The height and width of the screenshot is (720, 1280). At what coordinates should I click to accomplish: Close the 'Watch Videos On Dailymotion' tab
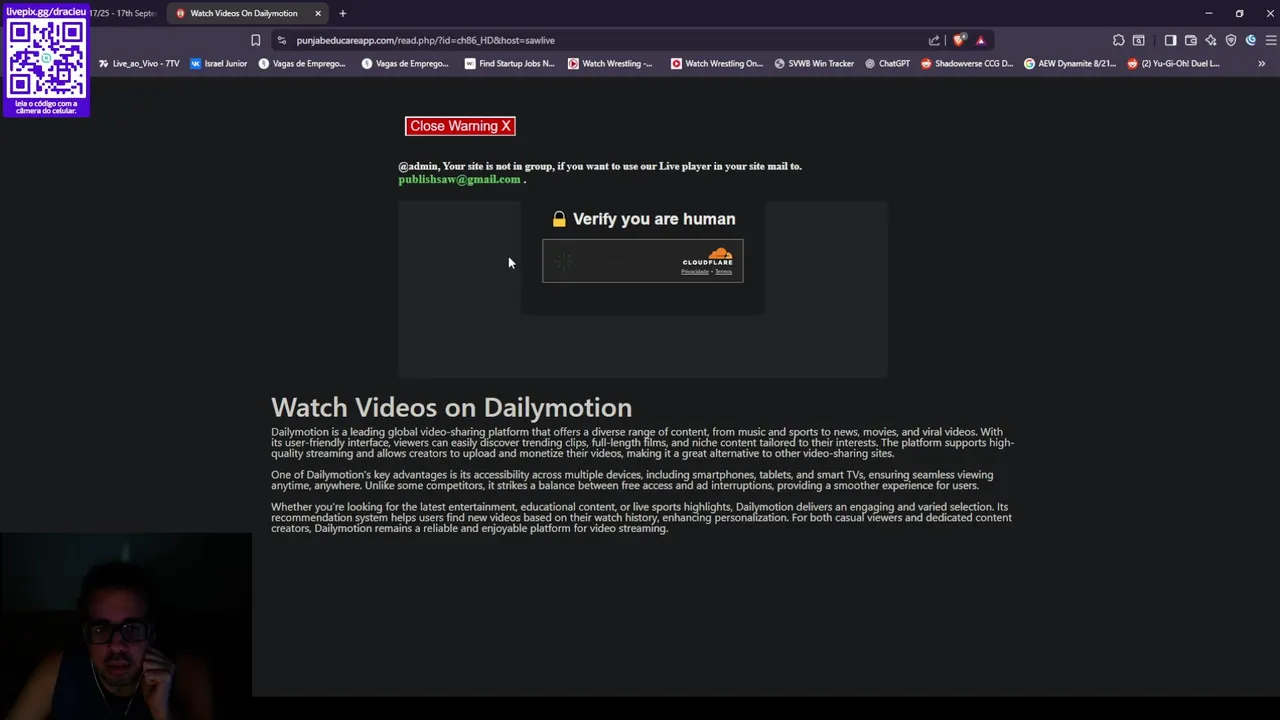[318, 13]
